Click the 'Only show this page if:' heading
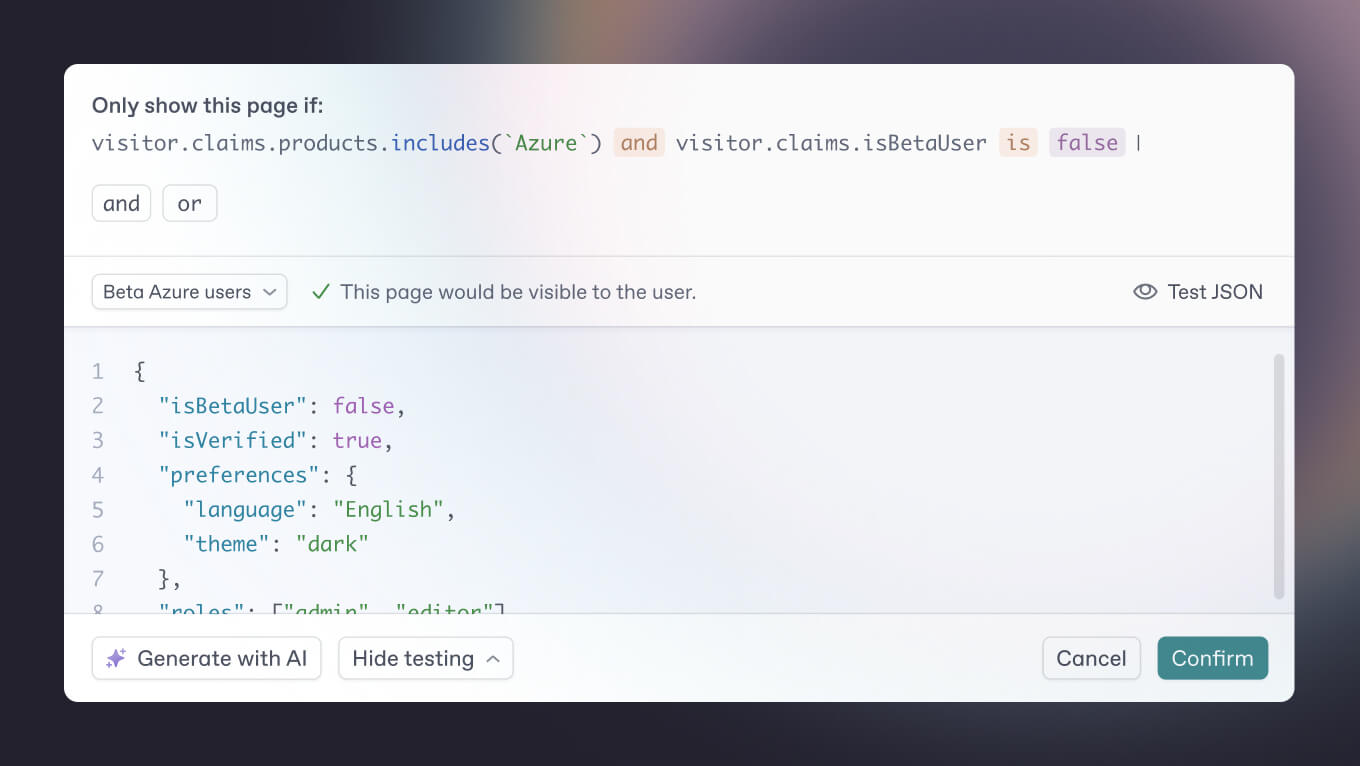 pos(208,106)
